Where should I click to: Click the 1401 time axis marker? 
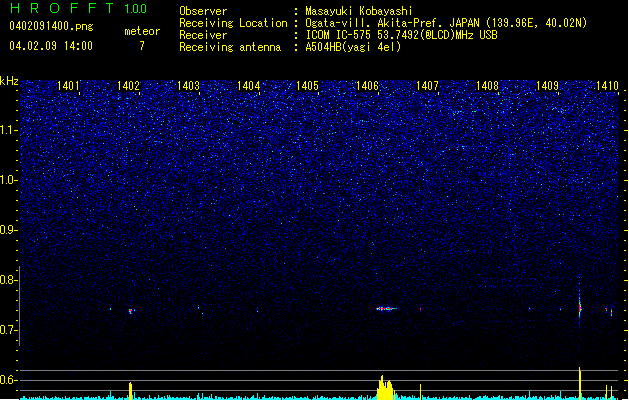[x=68, y=86]
